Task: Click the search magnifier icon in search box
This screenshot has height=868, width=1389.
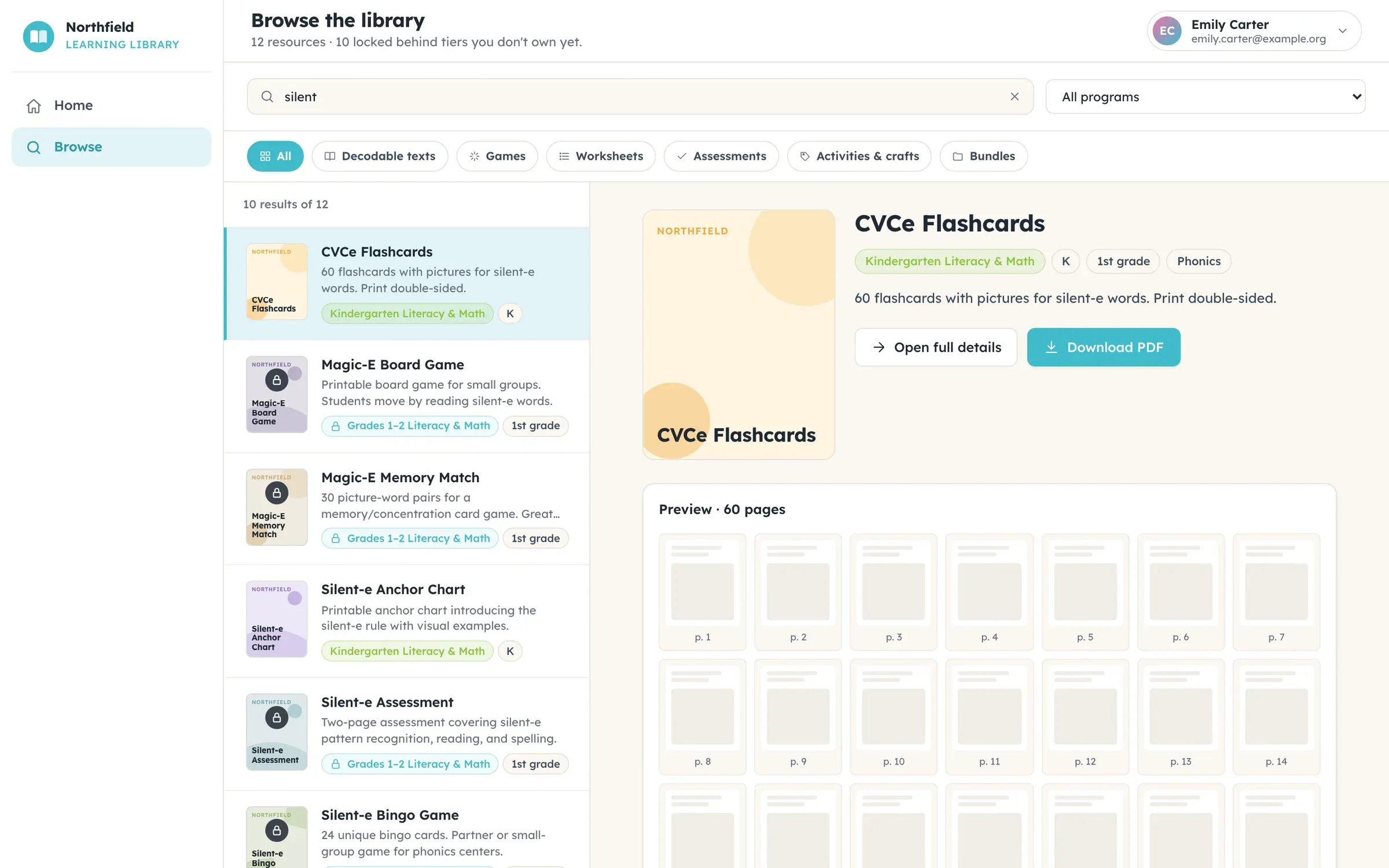Action: click(267, 97)
